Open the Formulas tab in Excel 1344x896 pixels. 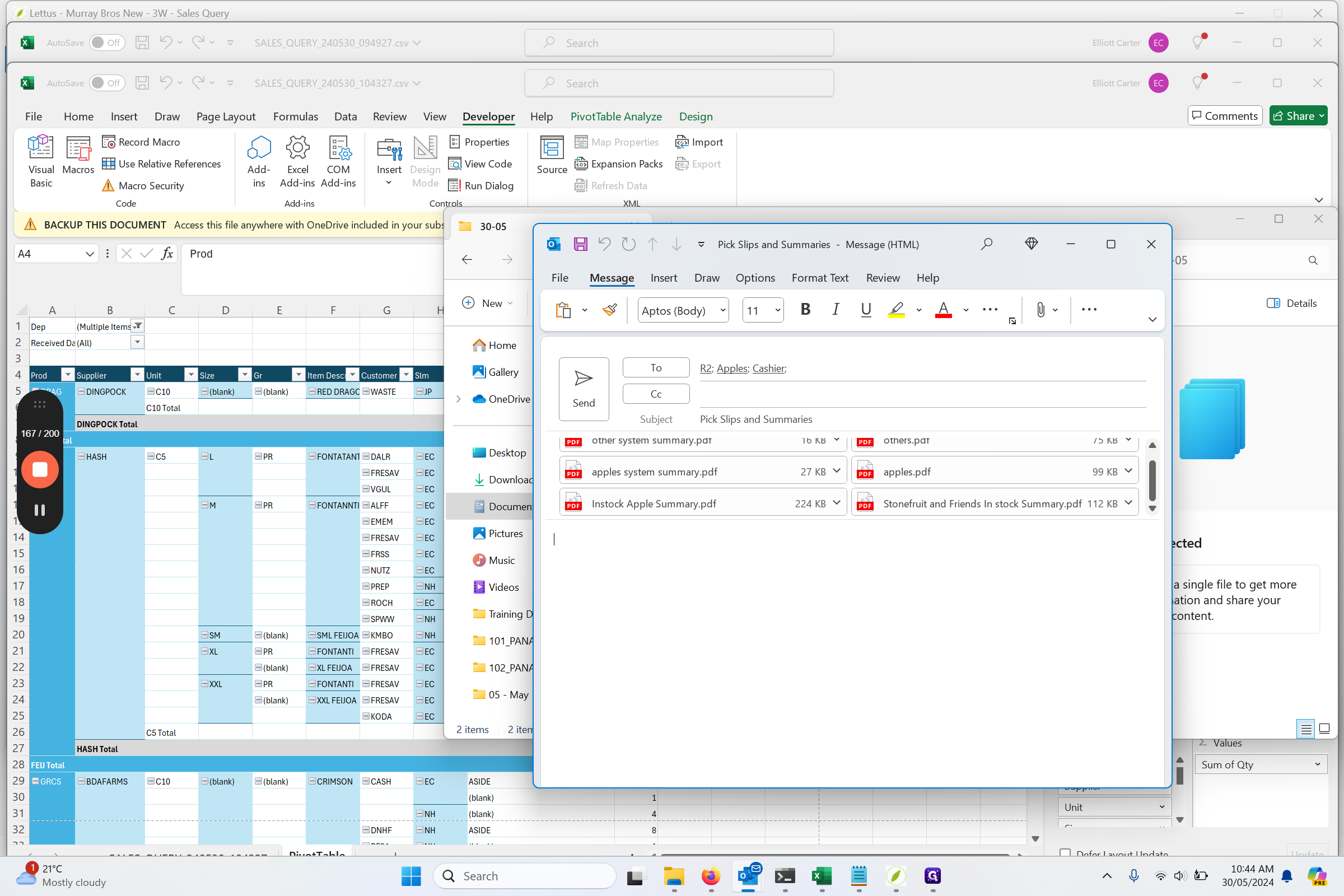296,116
